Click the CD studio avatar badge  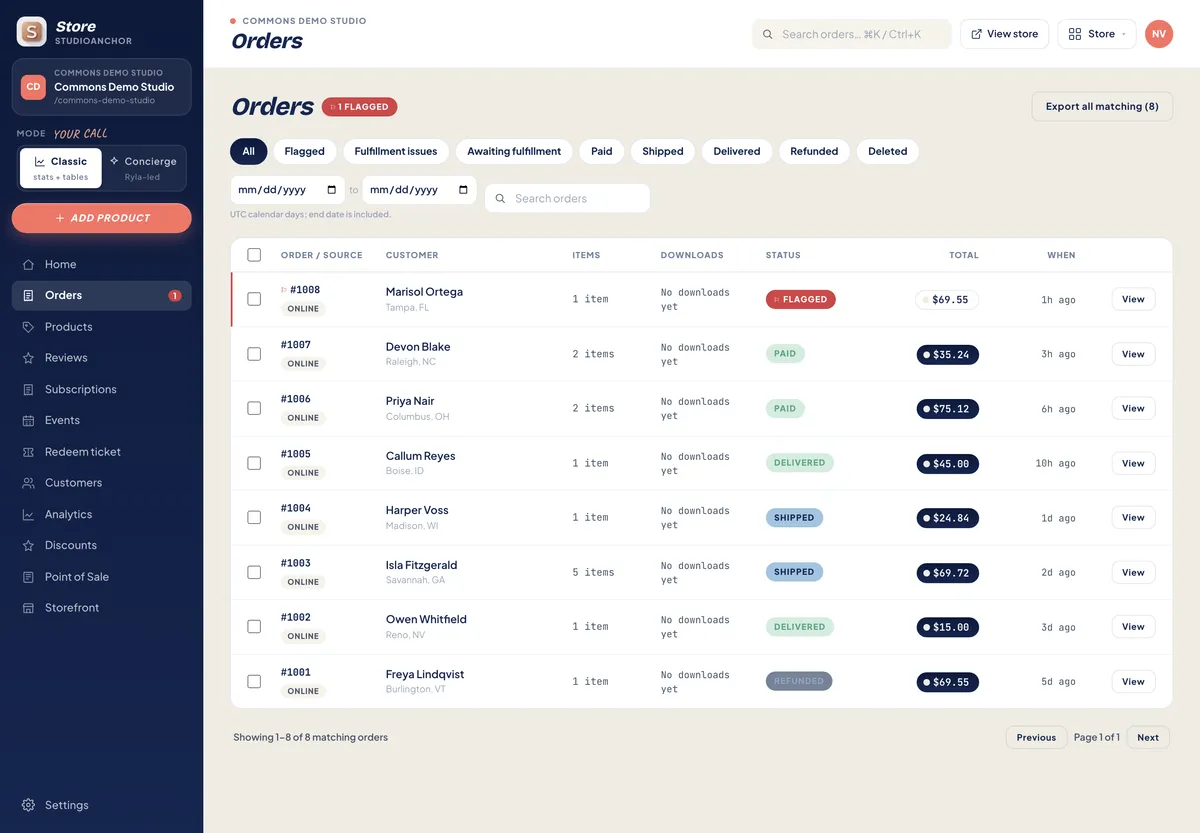pos(34,87)
